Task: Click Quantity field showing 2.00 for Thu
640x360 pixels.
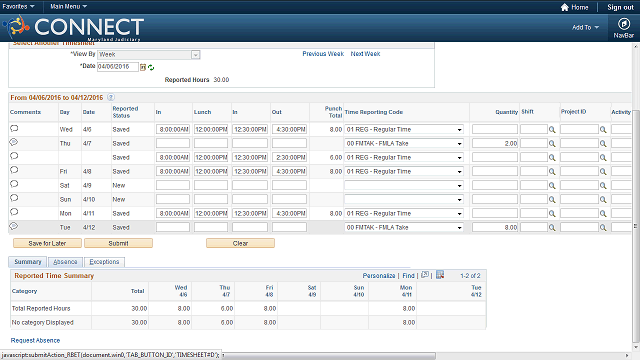Action: [x=495, y=143]
